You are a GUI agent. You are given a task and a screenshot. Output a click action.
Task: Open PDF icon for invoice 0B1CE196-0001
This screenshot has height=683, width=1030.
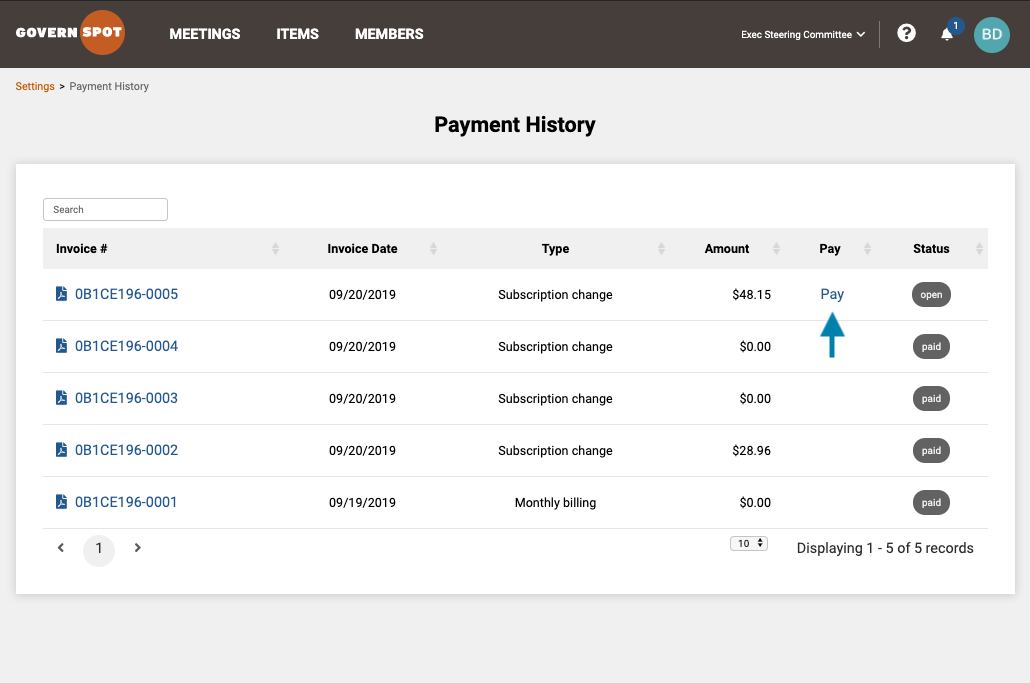(x=61, y=501)
